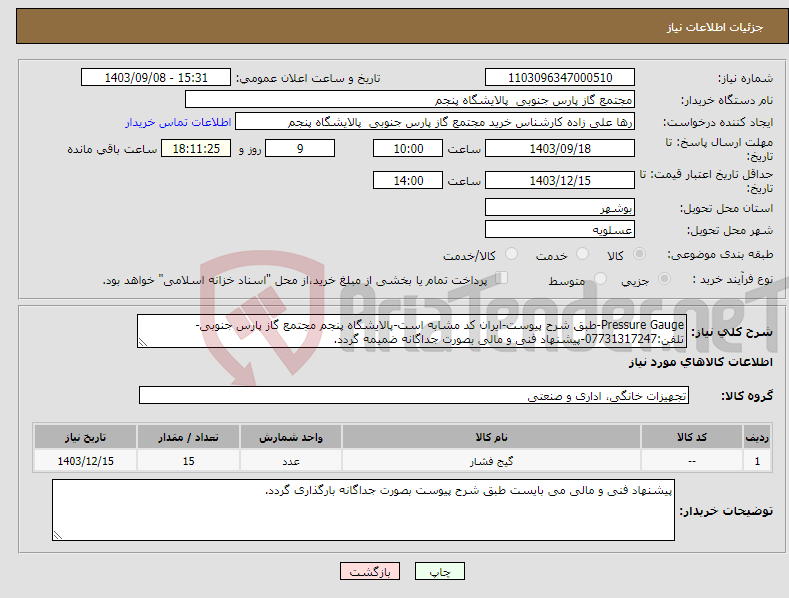Click the طبقه بندی موضوعی label
789x598 pixels.
pyautogui.click(x=720, y=254)
